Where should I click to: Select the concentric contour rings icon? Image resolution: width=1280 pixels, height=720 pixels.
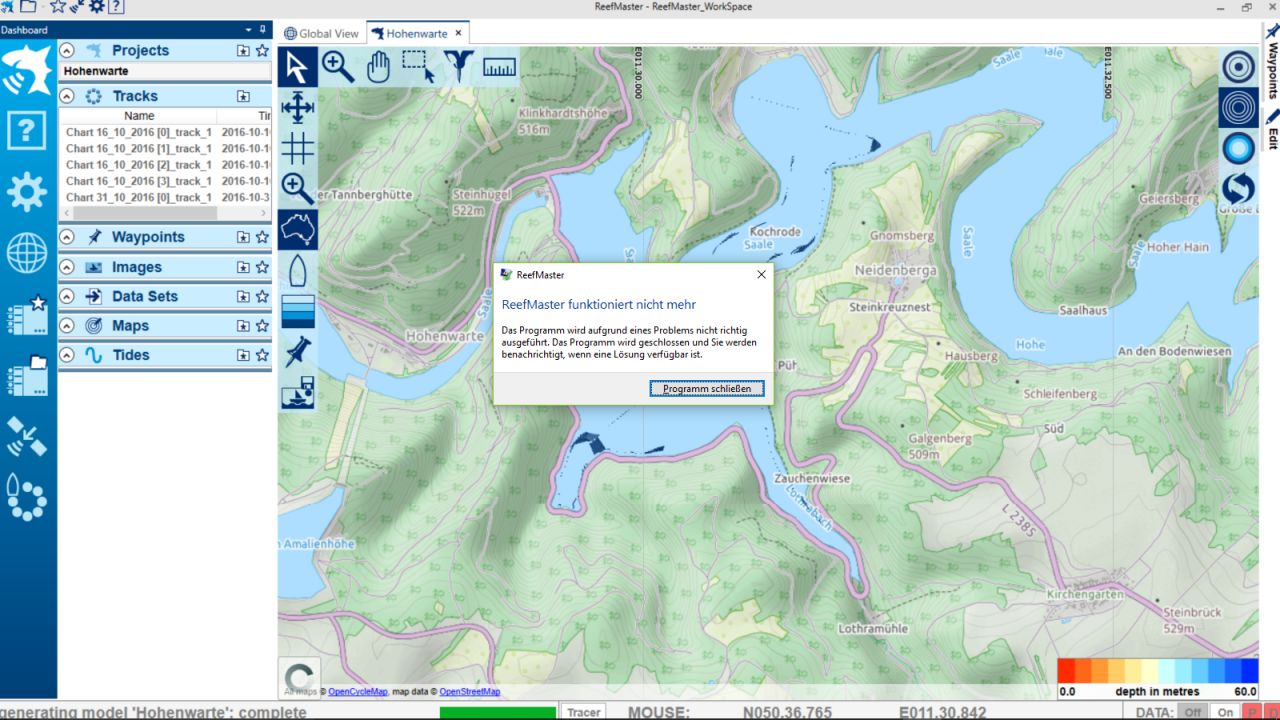1238,107
